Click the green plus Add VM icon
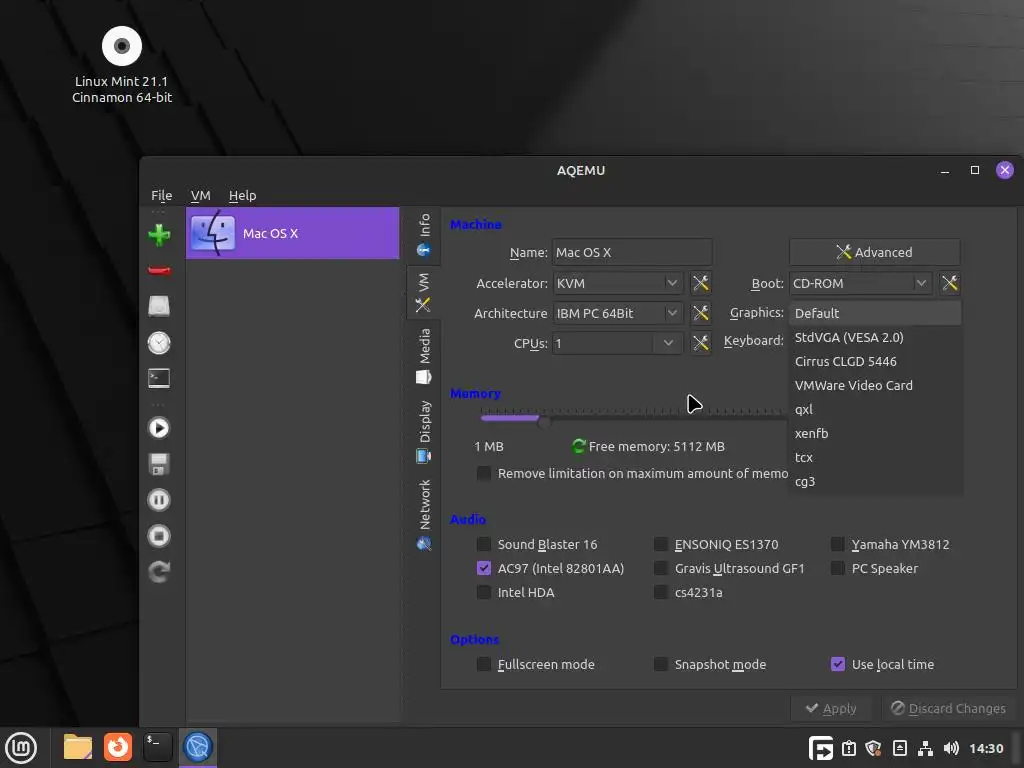1024x768 pixels. coord(159,235)
